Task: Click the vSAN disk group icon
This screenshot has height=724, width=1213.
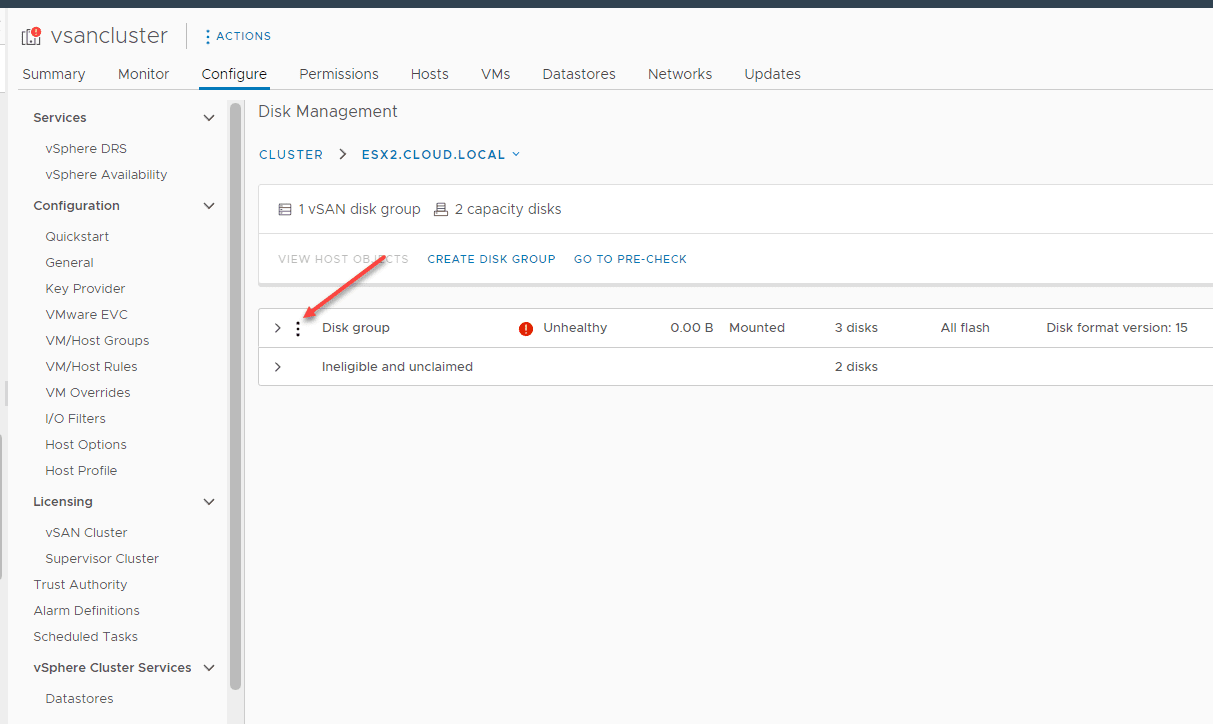Action: (286, 210)
